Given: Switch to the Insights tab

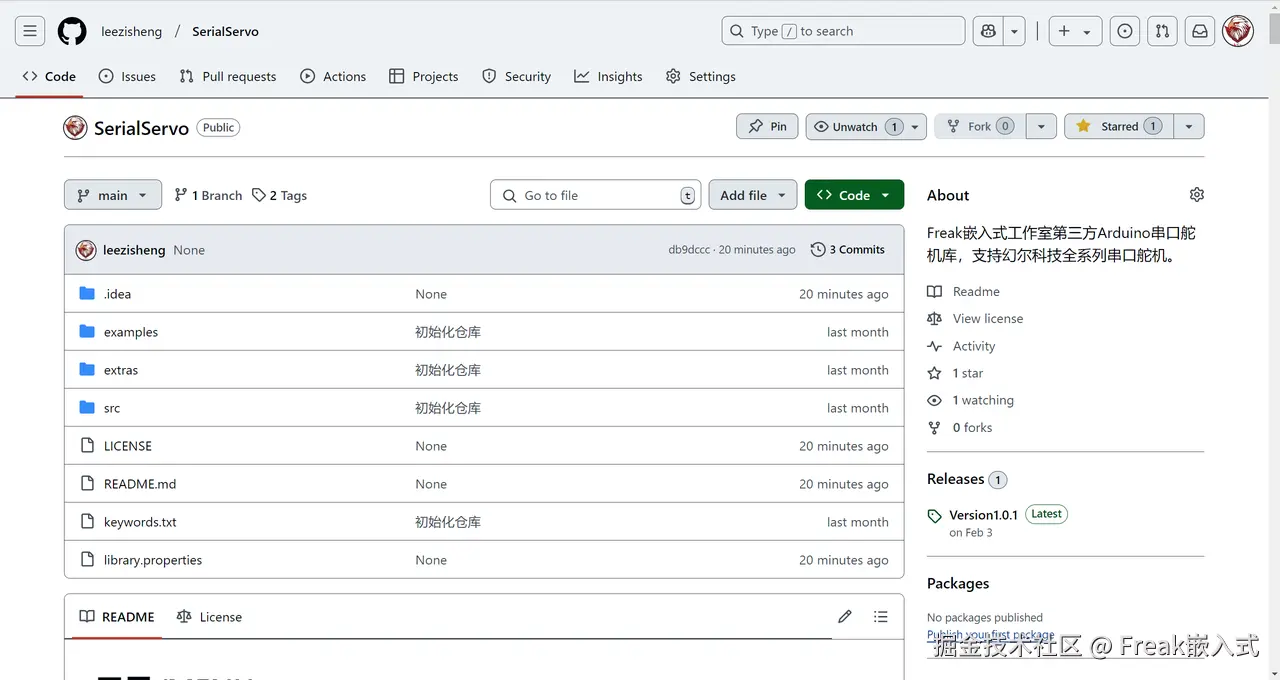Looking at the screenshot, I should pos(608,76).
